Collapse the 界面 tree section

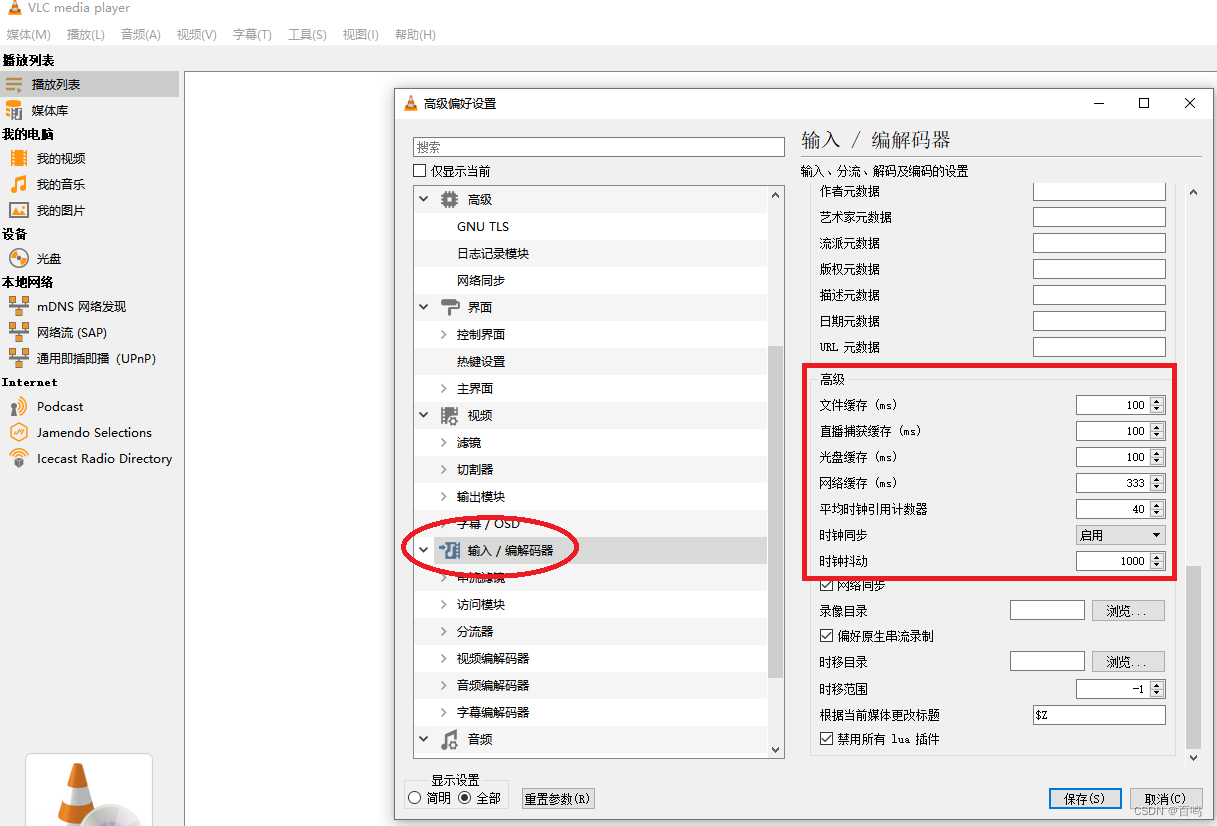pos(423,307)
